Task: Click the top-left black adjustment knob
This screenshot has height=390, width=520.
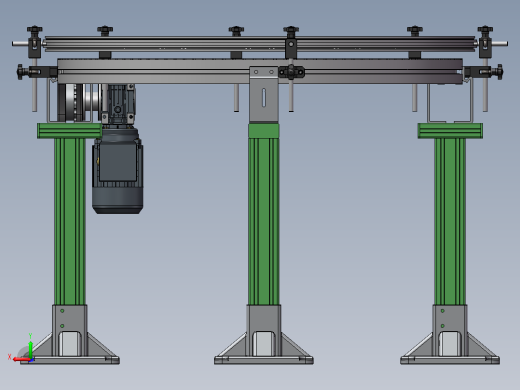Action: pyautogui.click(x=35, y=30)
